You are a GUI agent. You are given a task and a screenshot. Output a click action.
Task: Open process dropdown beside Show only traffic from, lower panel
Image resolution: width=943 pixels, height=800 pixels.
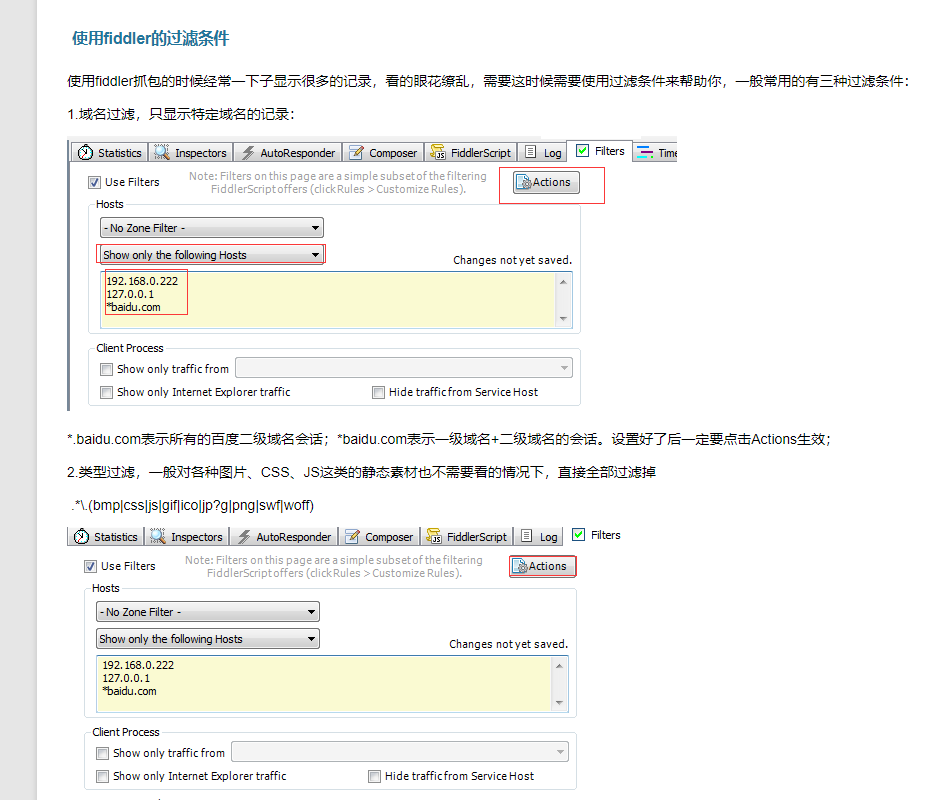pos(400,752)
